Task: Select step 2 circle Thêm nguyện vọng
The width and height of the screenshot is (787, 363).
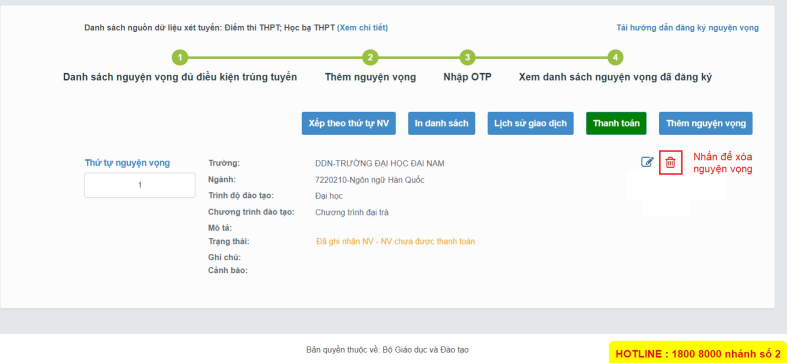Action: point(370,58)
